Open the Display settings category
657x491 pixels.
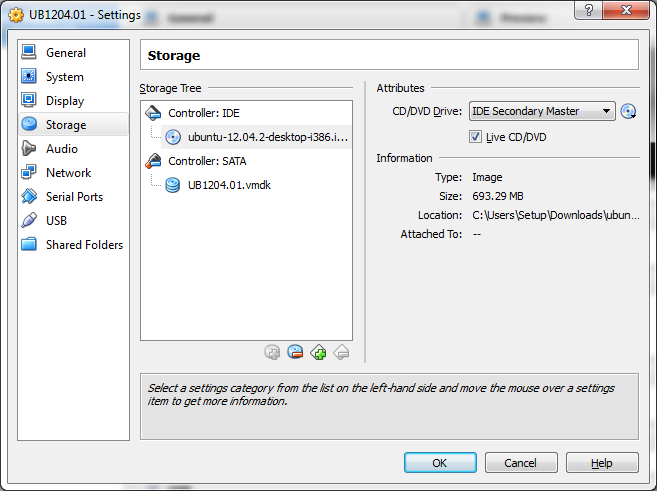[x=65, y=101]
